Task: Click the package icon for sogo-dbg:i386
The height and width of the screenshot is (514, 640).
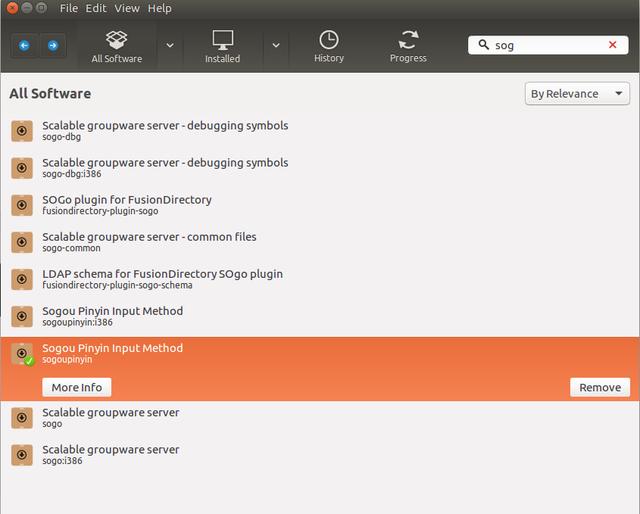Action: click(22, 168)
